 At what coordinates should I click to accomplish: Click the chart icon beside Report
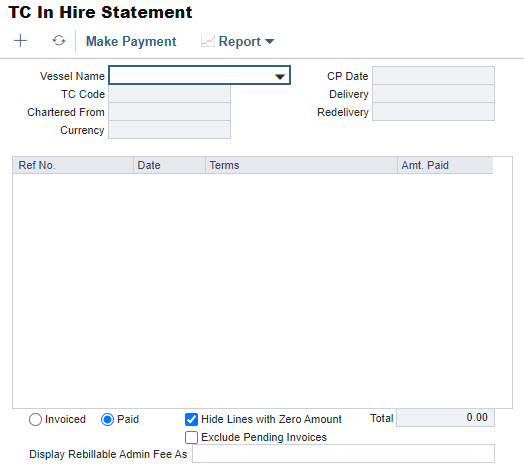208,41
